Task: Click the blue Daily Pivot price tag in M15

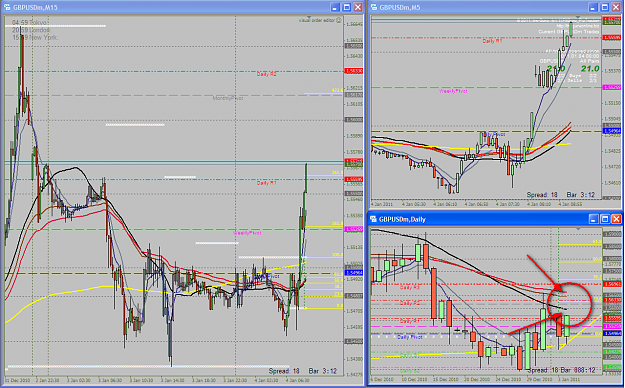Action: 354,273
